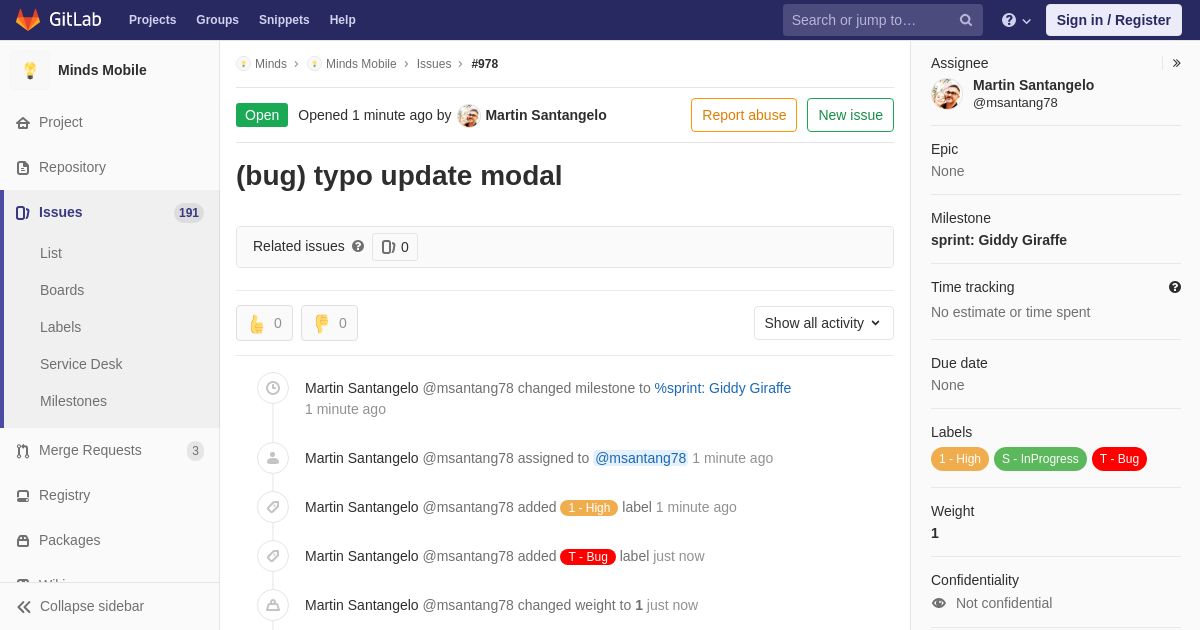Click the assignee avatar in right sidebar

click(946, 94)
